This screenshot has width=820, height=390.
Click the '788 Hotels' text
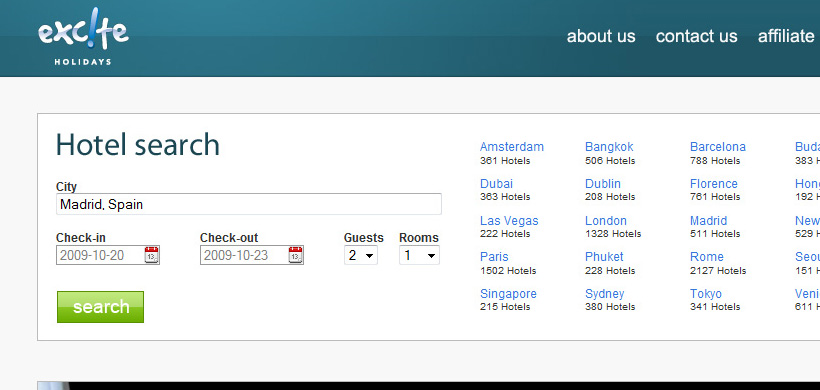(x=715, y=161)
